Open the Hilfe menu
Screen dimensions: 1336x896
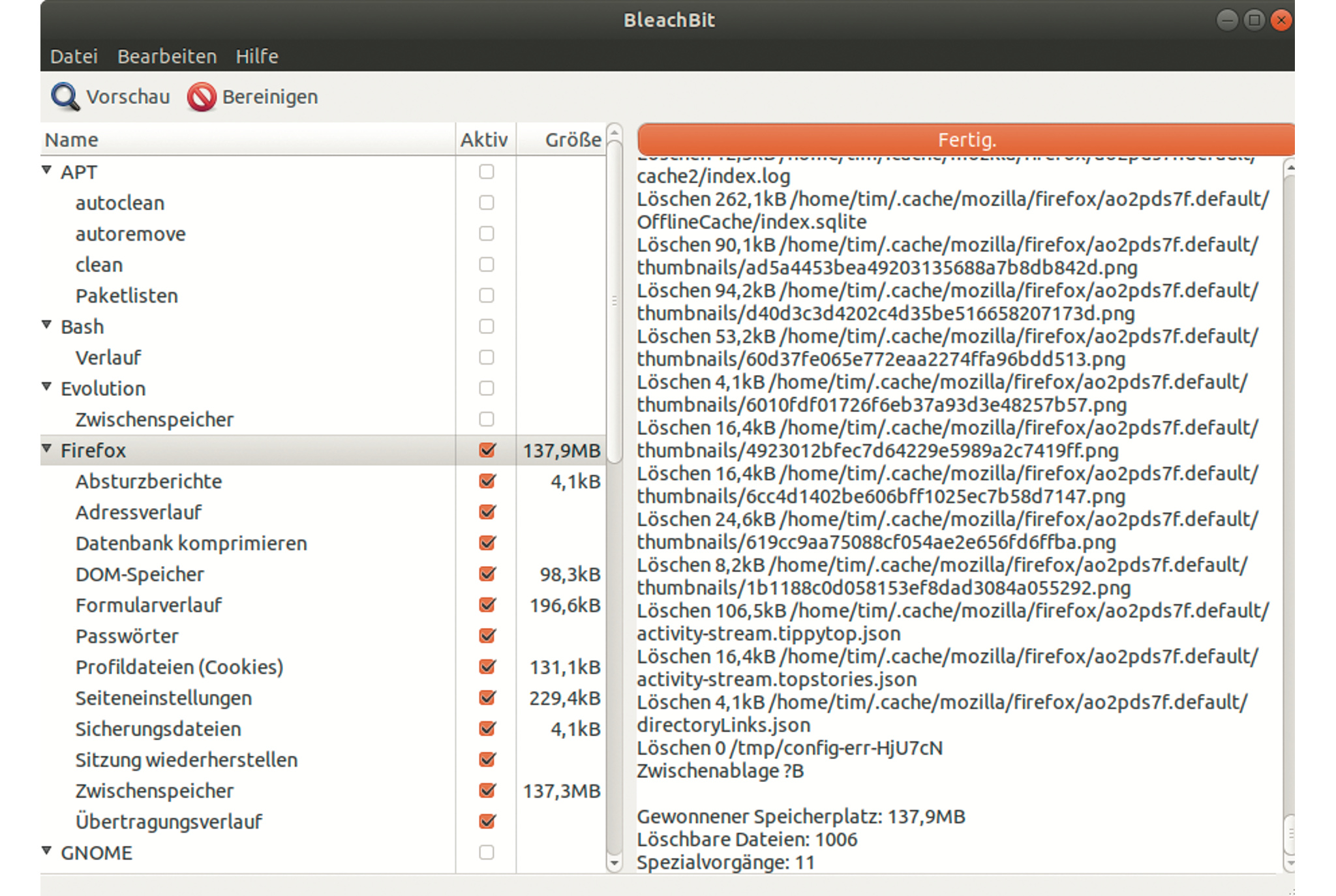coord(257,57)
